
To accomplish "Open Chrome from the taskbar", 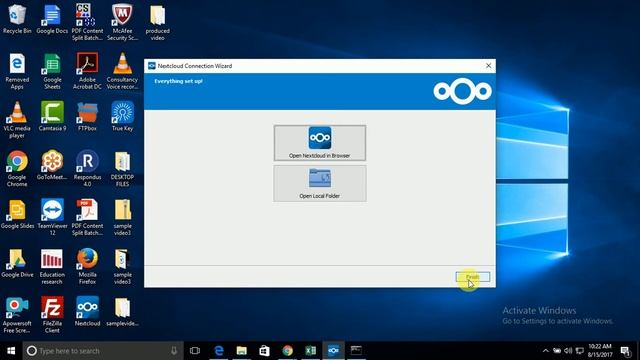I will 288,351.
